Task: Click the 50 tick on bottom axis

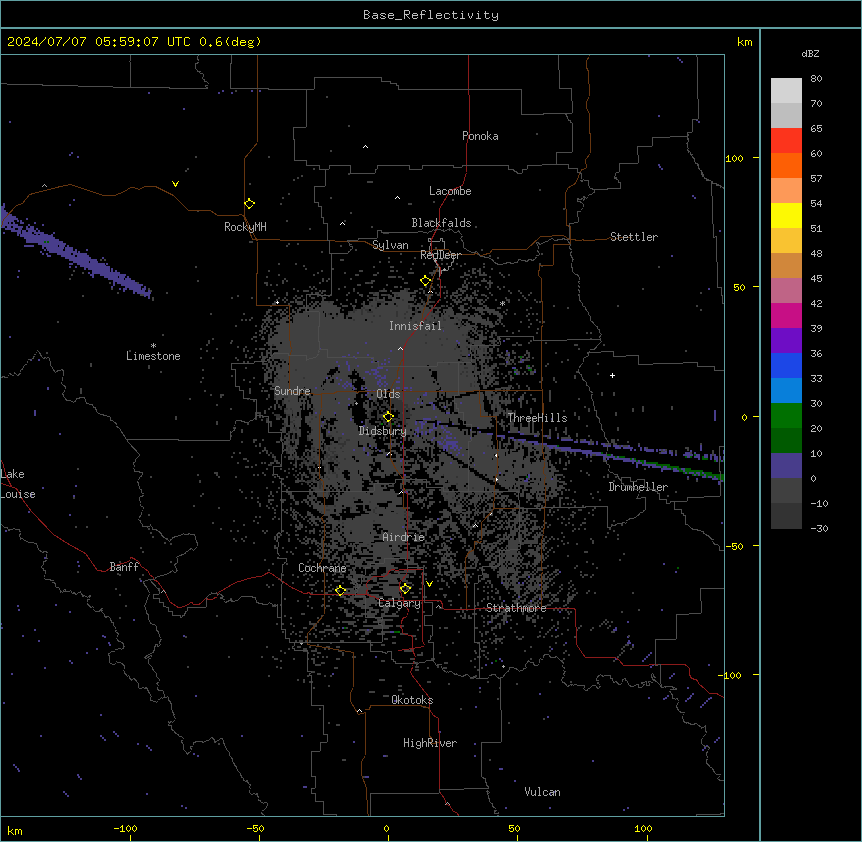Action: coord(514,828)
